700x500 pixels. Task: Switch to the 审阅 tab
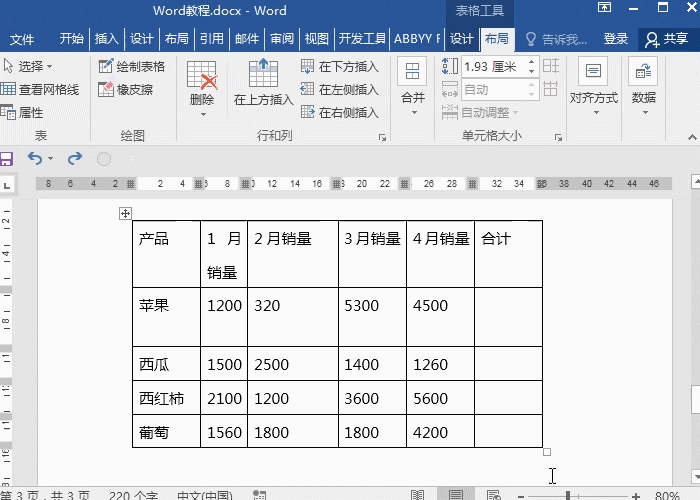tap(282, 39)
